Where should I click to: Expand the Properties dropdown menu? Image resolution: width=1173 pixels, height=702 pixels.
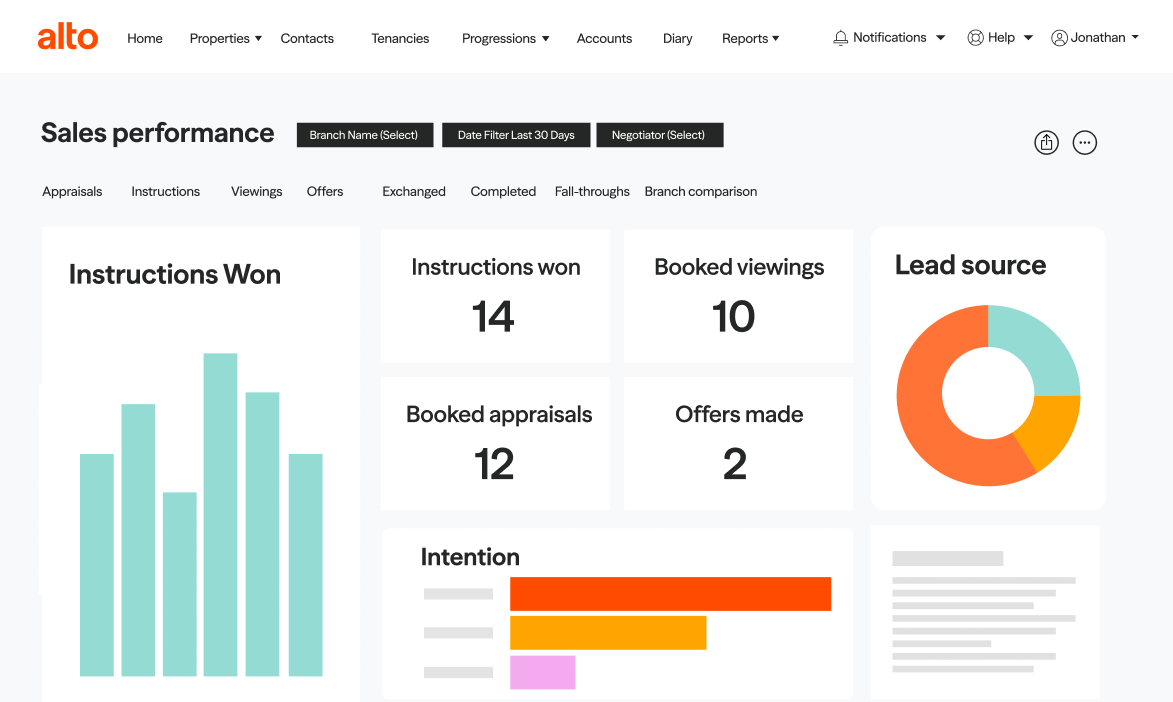point(225,38)
